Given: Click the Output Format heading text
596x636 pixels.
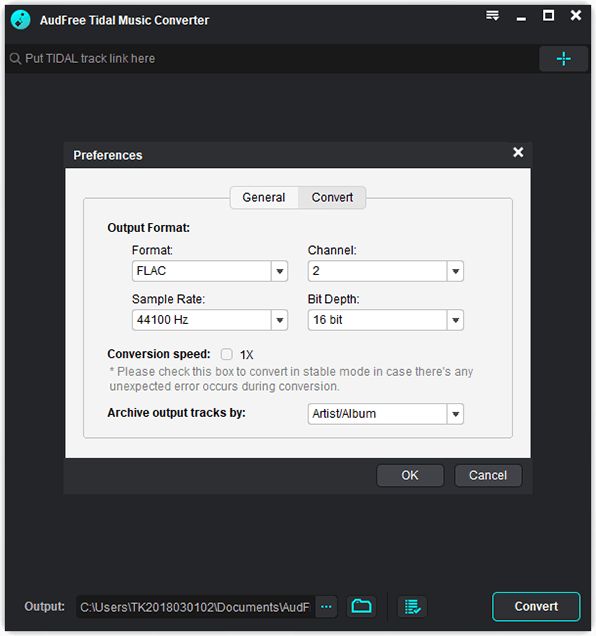Looking at the screenshot, I should coord(148,228).
